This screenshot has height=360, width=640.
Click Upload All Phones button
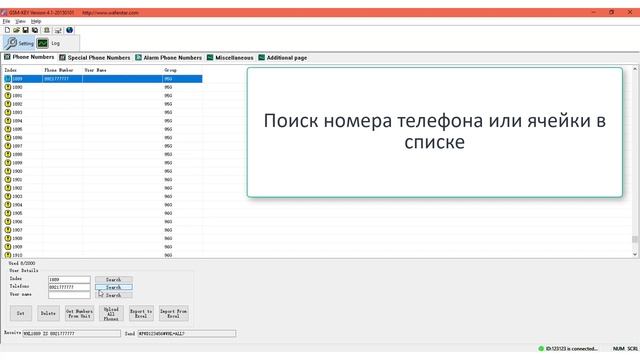pyautogui.click(x=111, y=313)
